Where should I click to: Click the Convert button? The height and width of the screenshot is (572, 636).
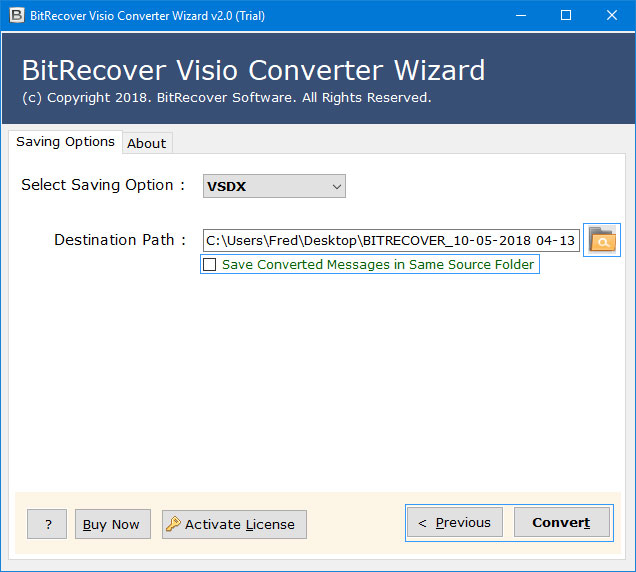pos(562,523)
